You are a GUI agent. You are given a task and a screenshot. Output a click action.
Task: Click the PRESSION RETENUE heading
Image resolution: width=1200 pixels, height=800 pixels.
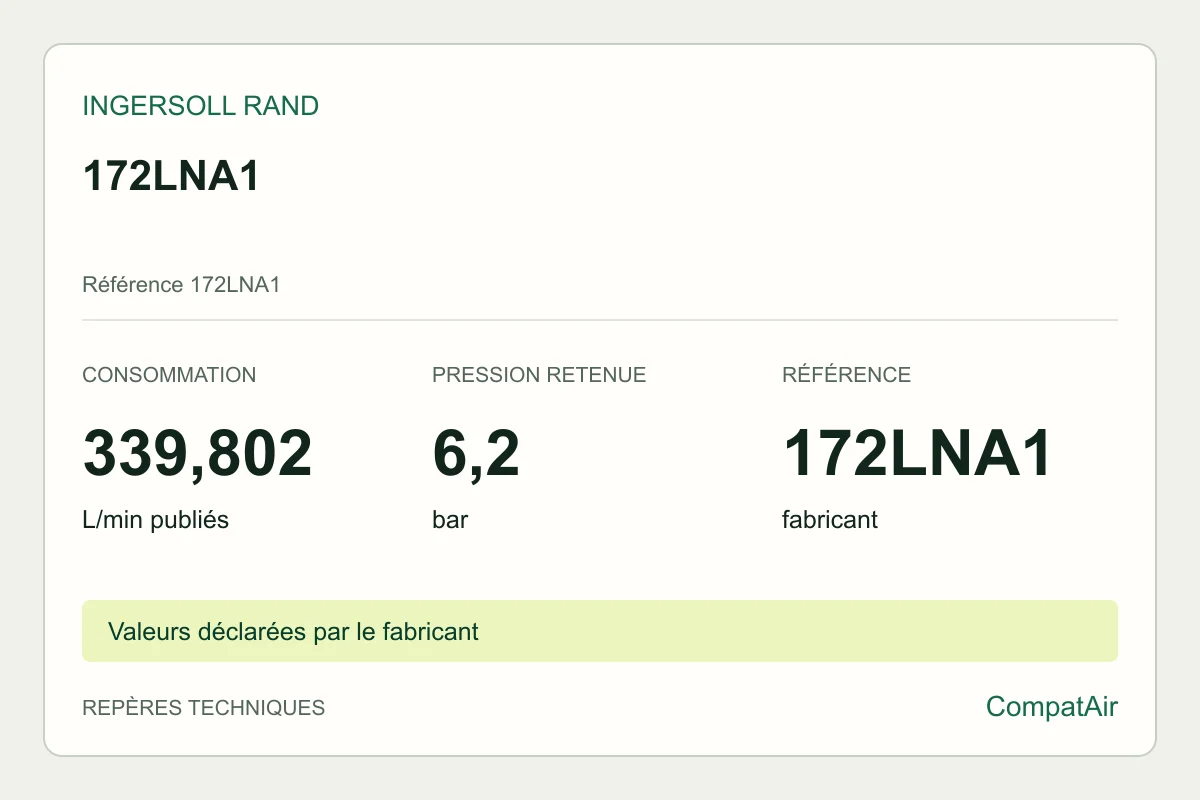tap(539, 375)
